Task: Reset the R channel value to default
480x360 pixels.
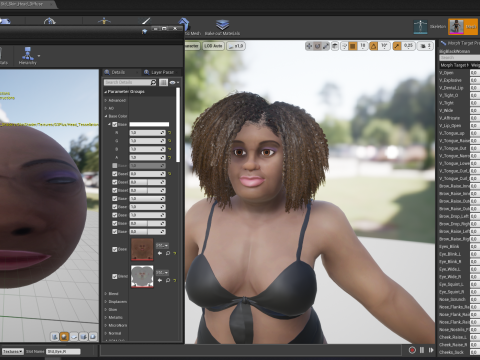Action: pyautogui.click(x=170, y=133)
